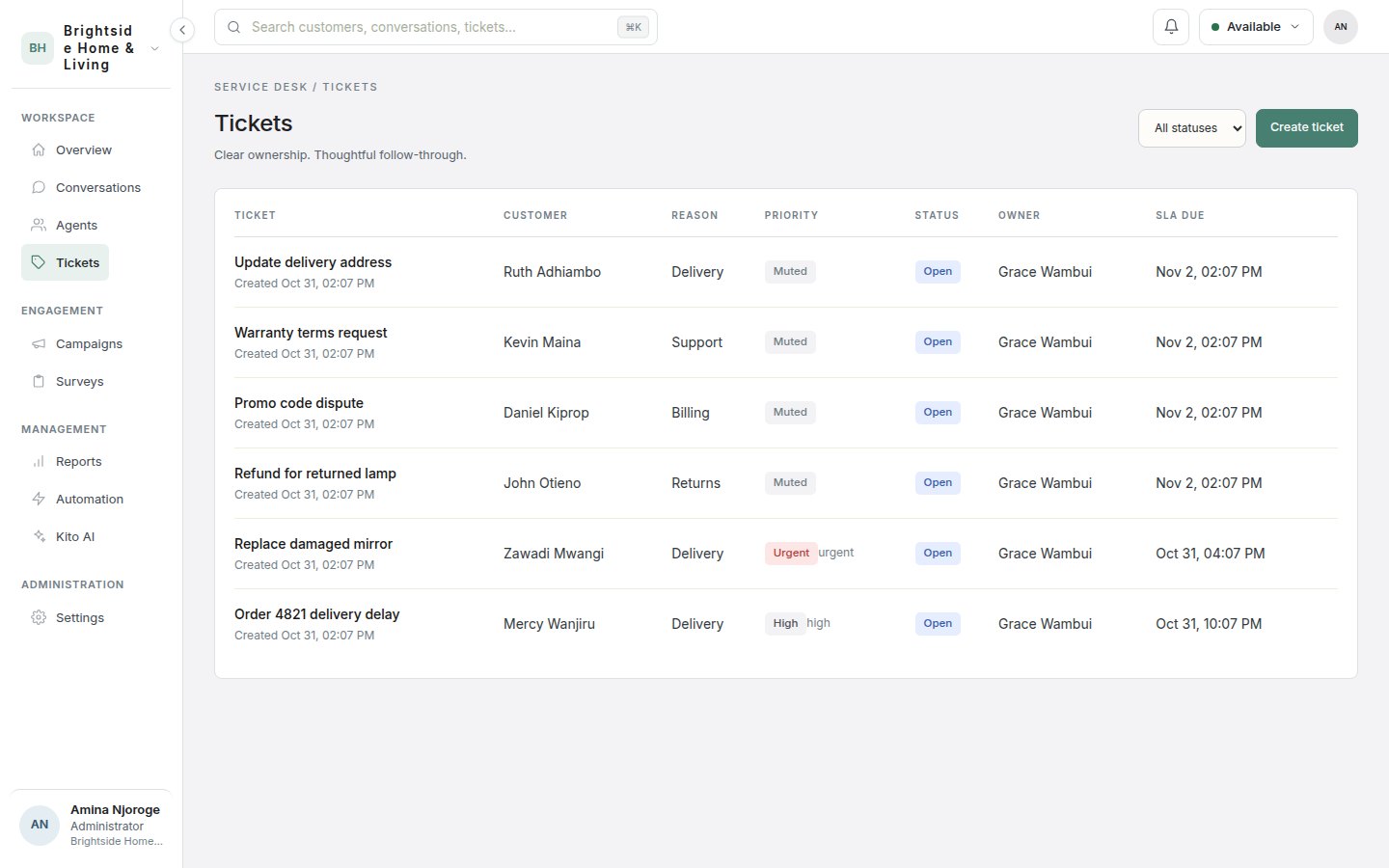1389x868 pixels.
Task: Open the Replace damaged mirror ticket
Action: (313, 544)
